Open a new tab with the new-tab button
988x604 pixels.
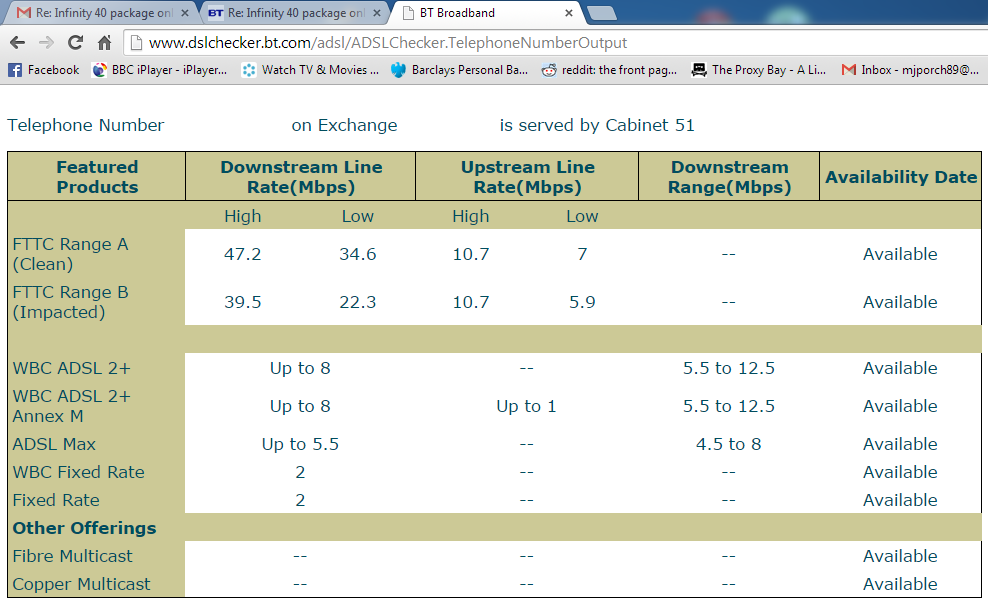[x=602, y=13]
